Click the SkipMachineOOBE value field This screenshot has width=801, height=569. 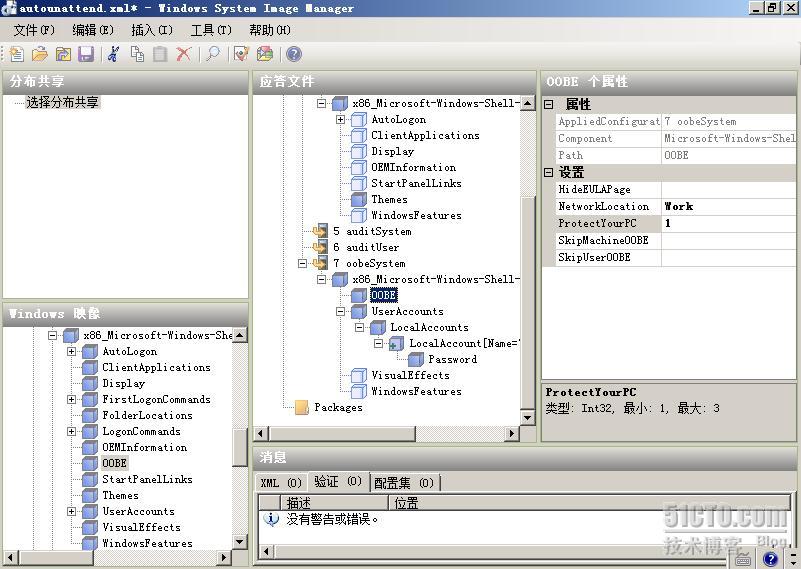(x=728, y=241)
